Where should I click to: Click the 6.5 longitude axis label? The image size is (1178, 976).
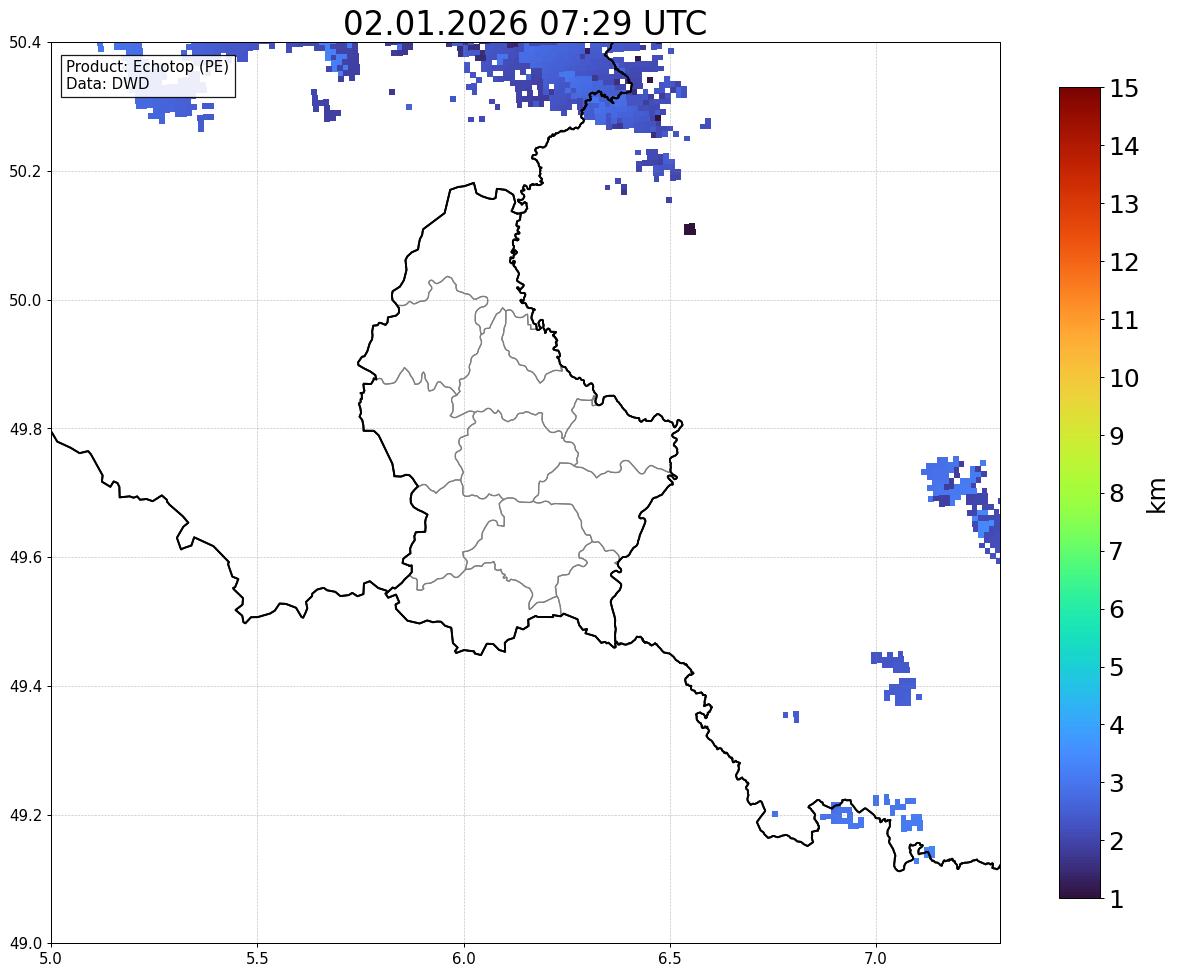tap(669, 959)
